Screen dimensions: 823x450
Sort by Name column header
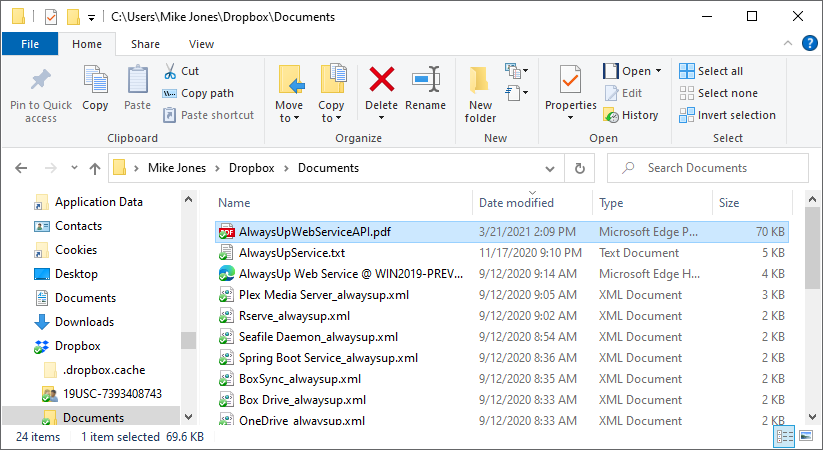(344, 203)
